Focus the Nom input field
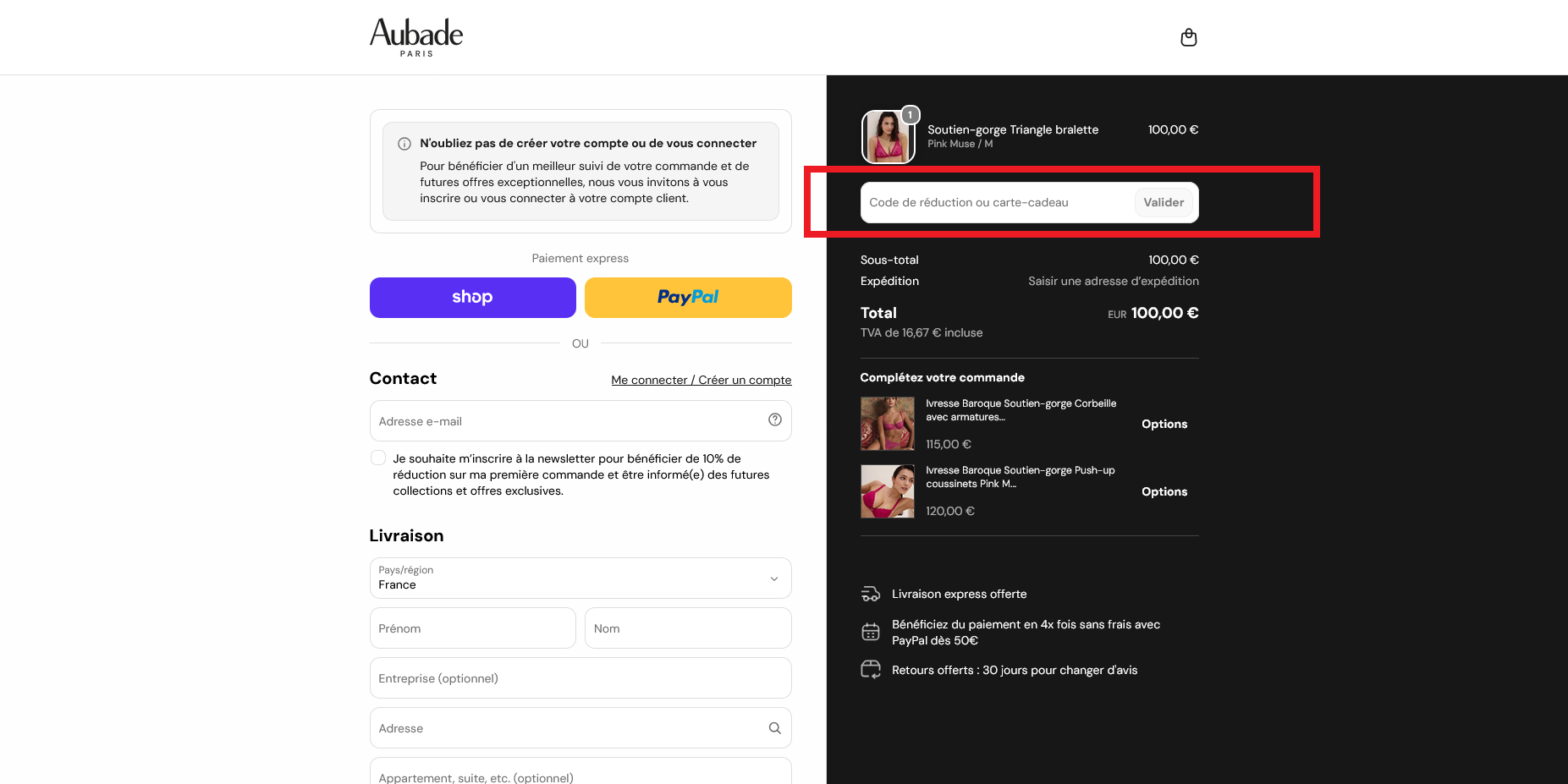The height and width of the screenshot is (784, 1568). pyautogui.click(x=688, y=628)
